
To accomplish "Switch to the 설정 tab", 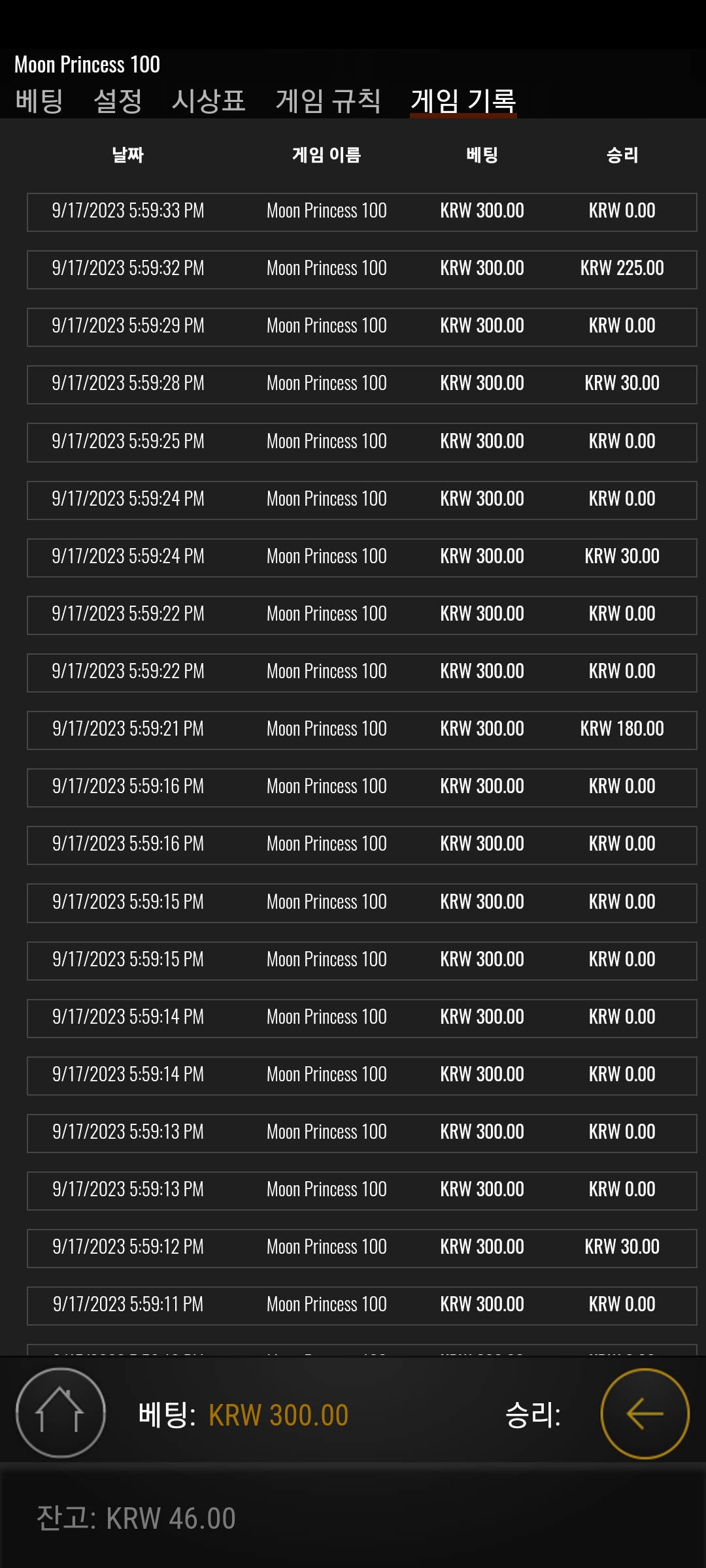I will click(x=118, y=101).
